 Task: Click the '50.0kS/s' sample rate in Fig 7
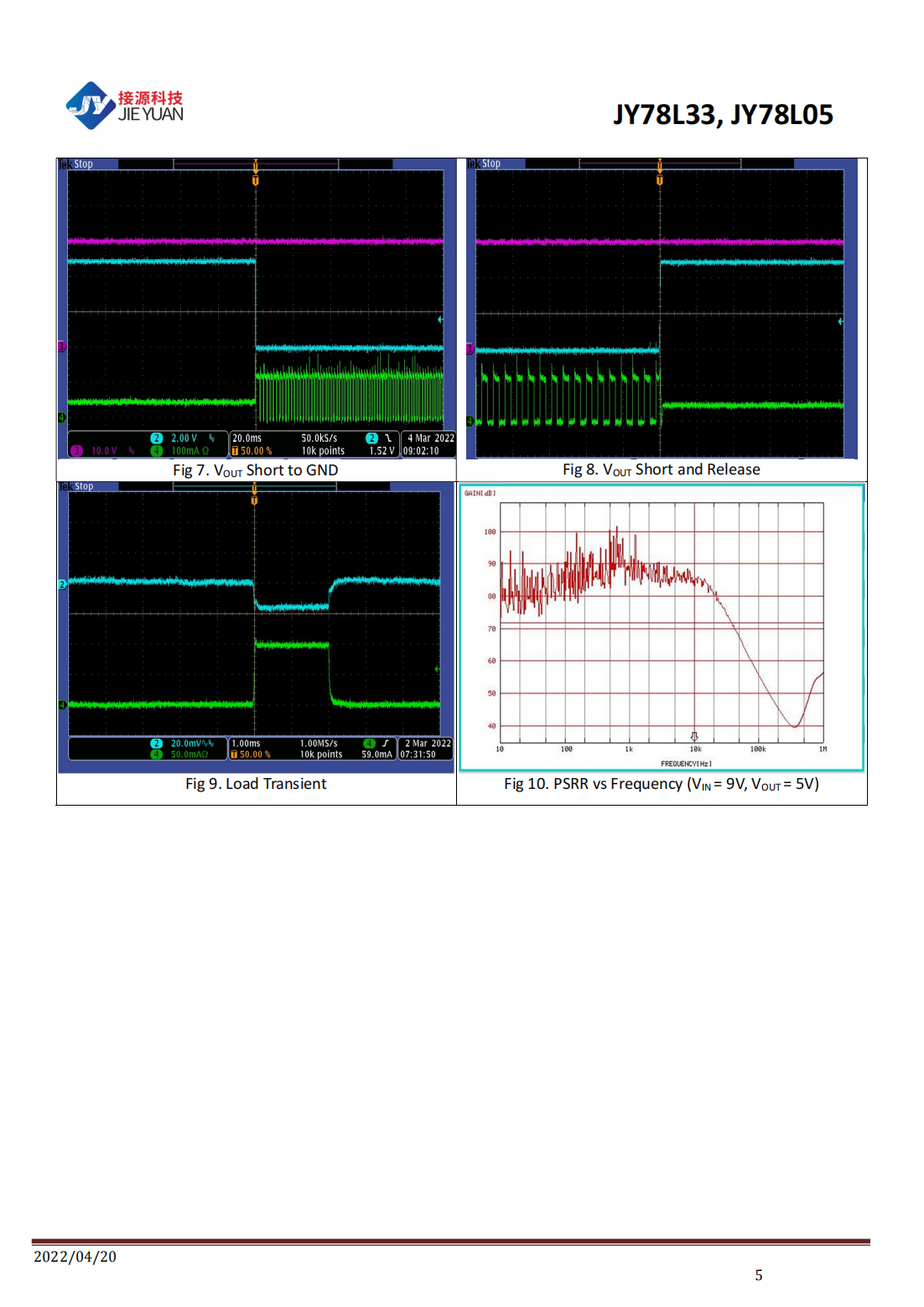(319, 438)
